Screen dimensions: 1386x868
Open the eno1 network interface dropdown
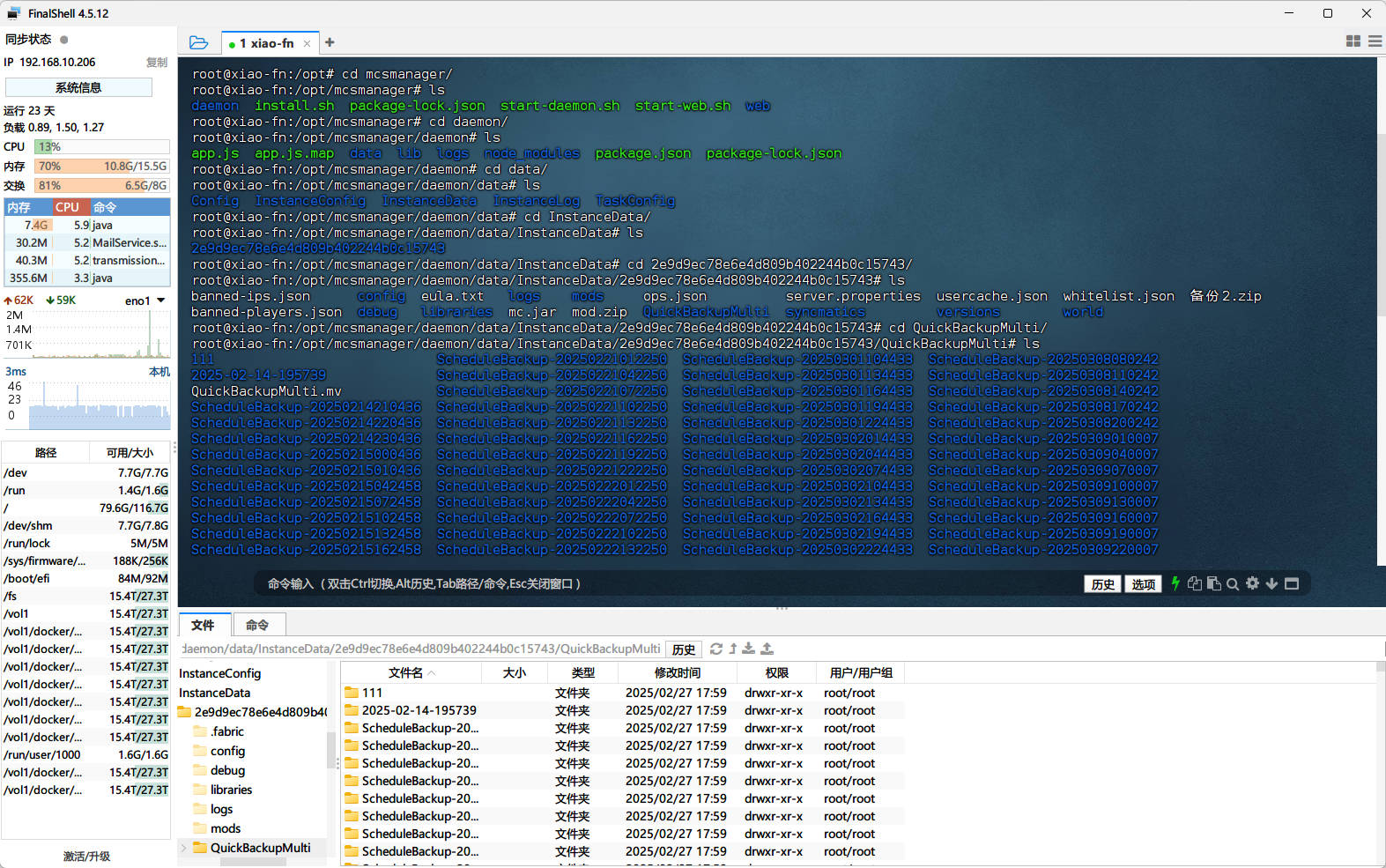145,300
